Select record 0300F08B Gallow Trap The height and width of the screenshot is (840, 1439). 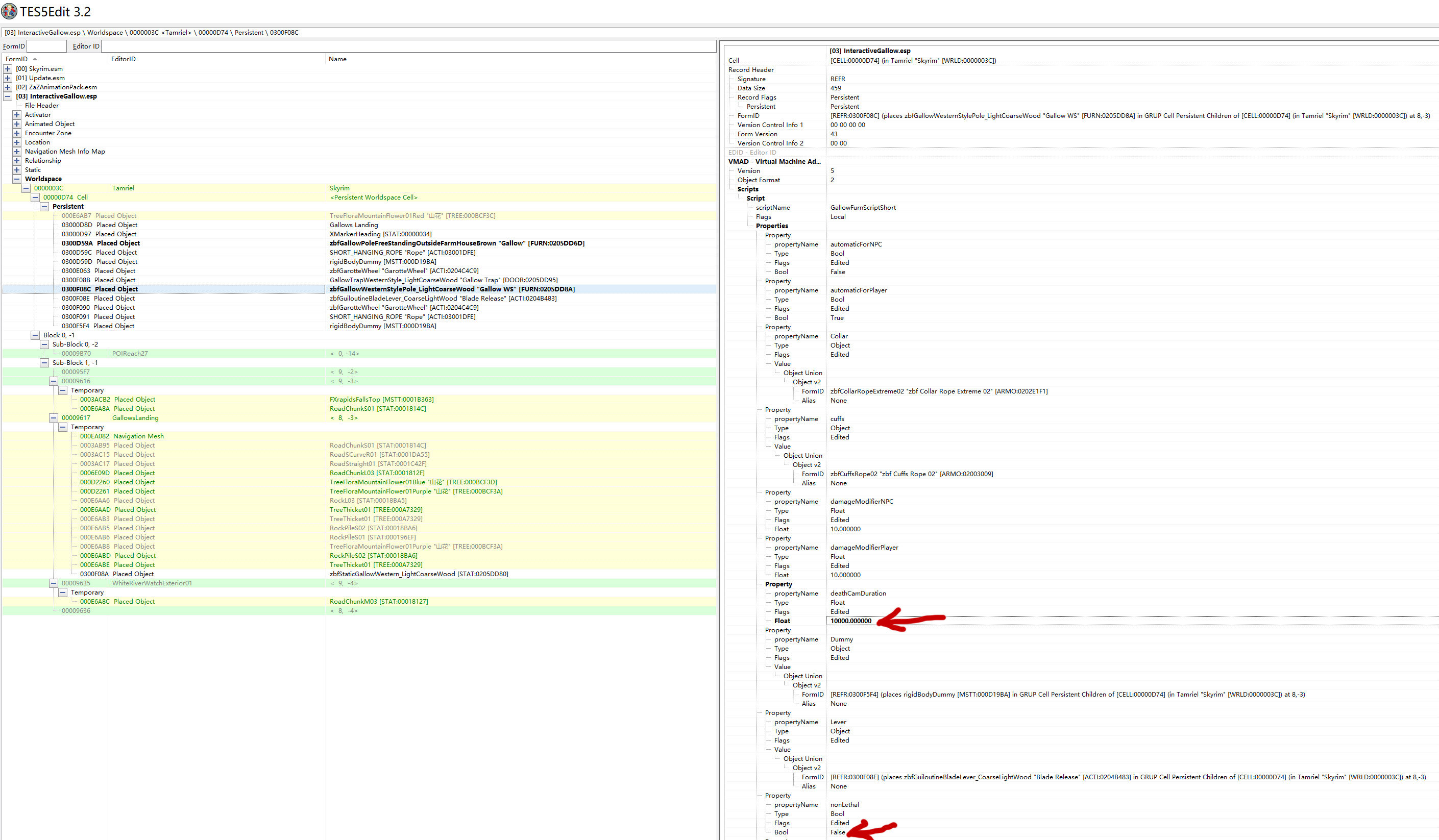[x=359, y=280]
